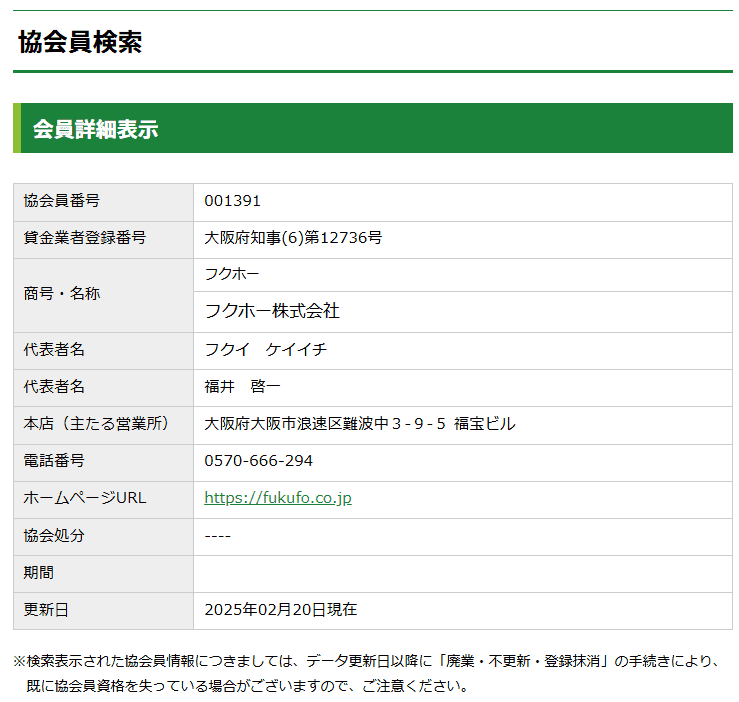Open the https://fukufo.co.jp homepage link
Screen dimensions: 739x702
277,498
